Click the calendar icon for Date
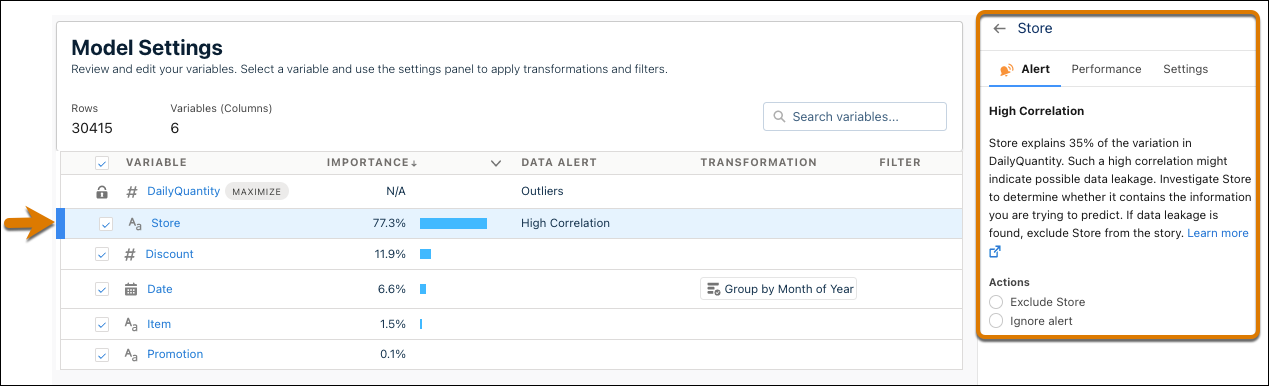Viewport: 1269px width, 386px height. click(x=131, y=289)
